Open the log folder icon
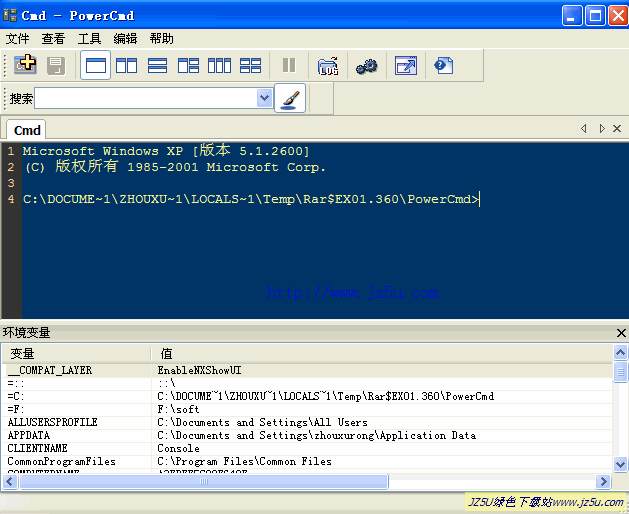Viewport: 629px width, 514px height. 328,66
